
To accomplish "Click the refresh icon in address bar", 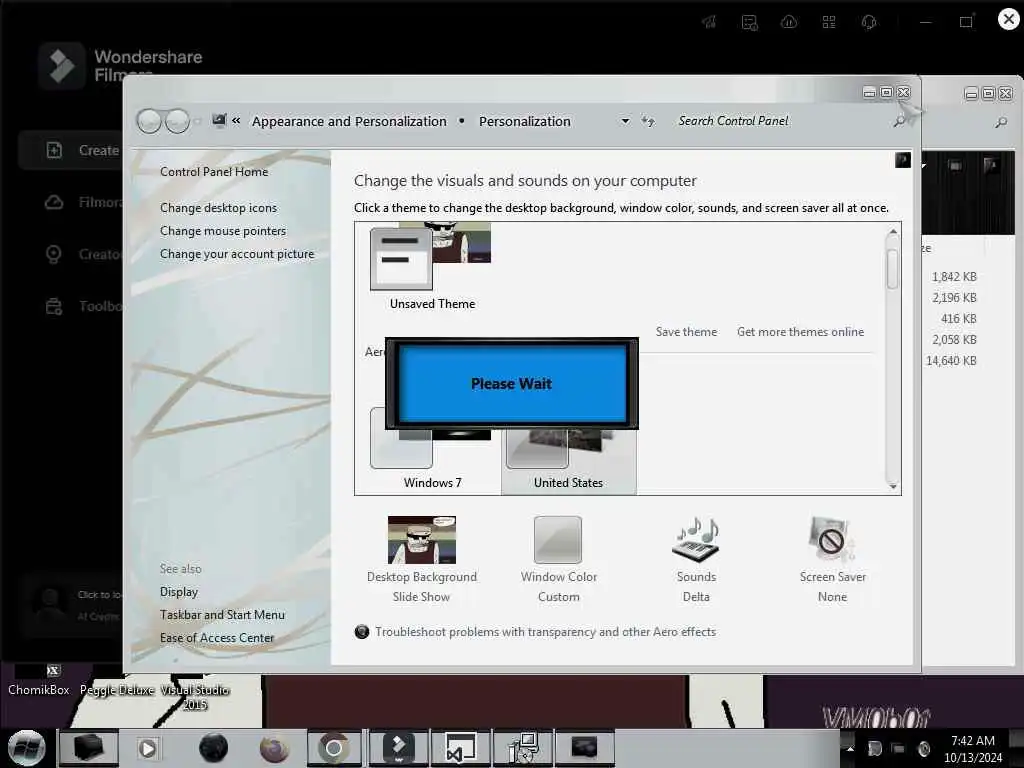I will [648, 121].
